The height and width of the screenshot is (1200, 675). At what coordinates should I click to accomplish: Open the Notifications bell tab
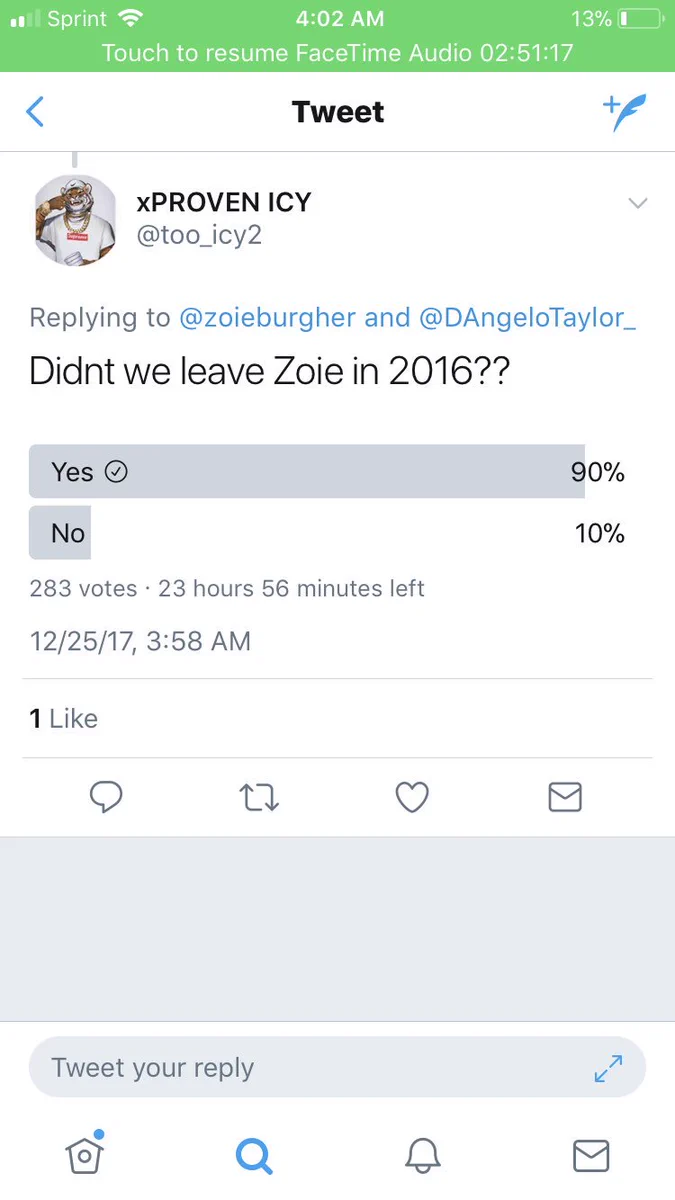click(423, 1155)
